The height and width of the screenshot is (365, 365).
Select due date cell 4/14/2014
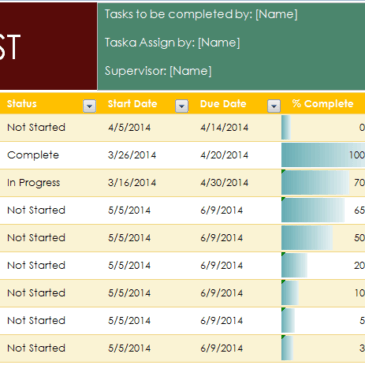(235, 128)
